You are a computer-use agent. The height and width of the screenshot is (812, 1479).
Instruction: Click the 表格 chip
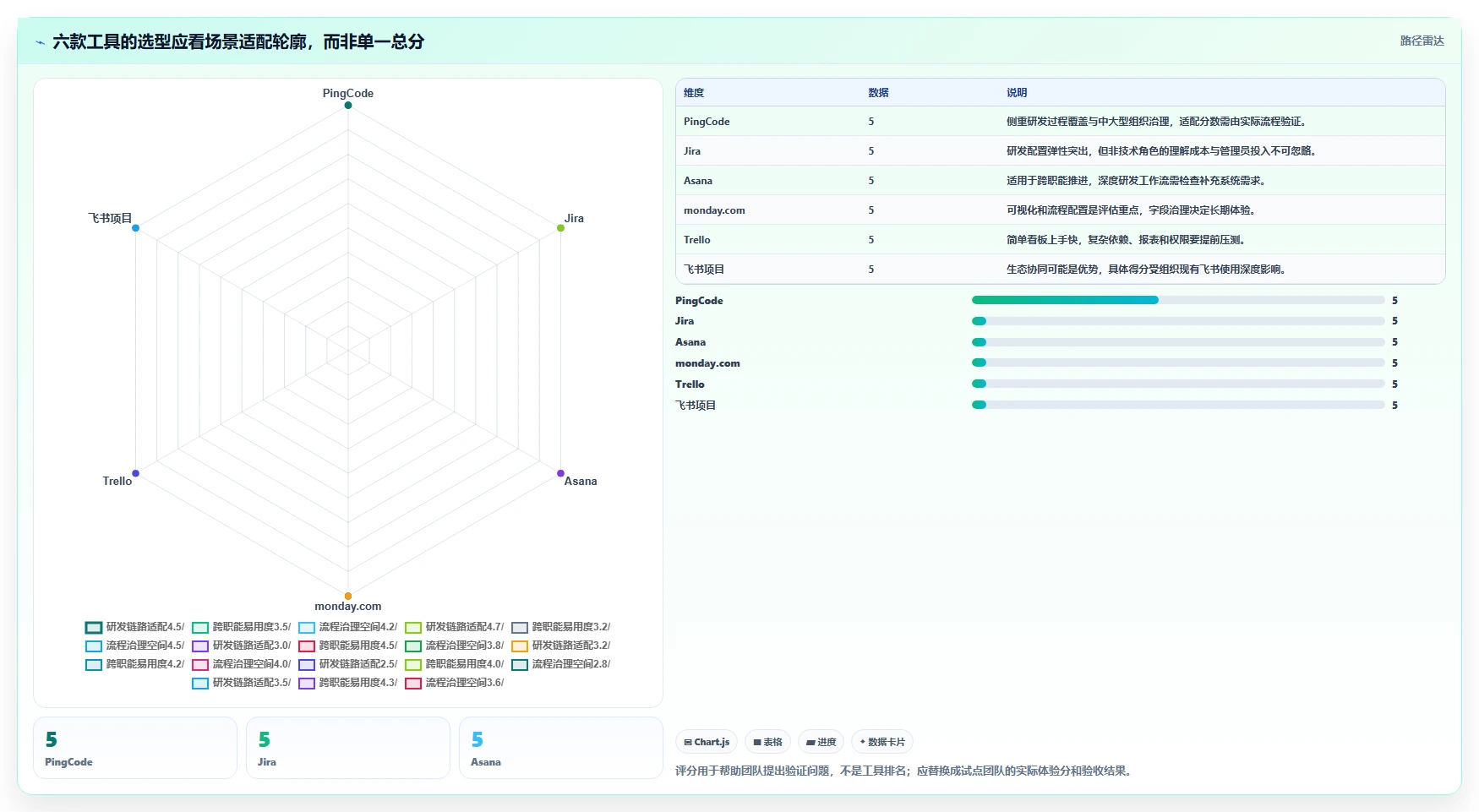click(x=767, y=742)
